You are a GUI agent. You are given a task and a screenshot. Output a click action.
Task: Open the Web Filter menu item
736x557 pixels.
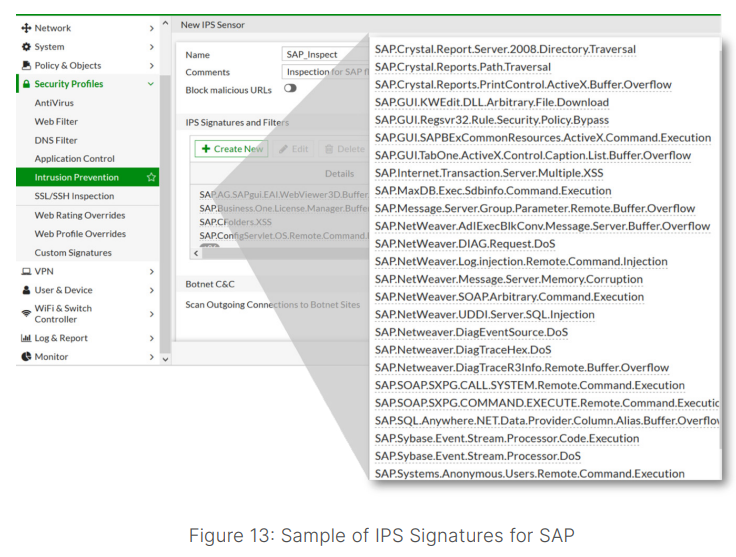(56, 122)
